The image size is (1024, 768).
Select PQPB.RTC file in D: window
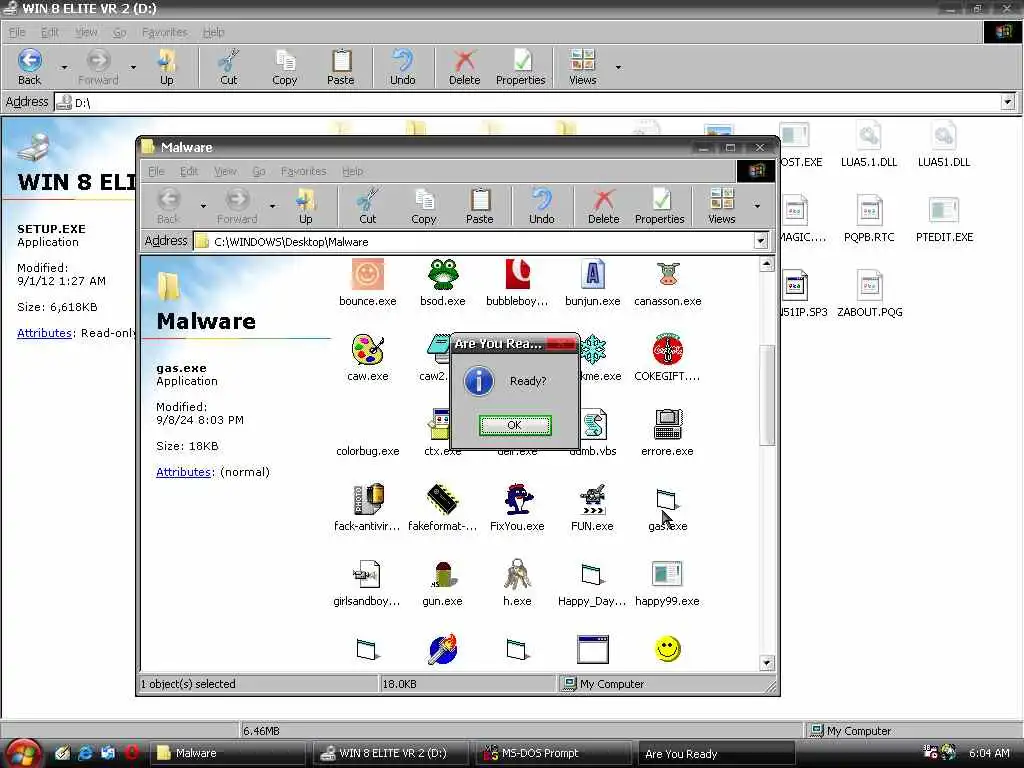(869, 220)
